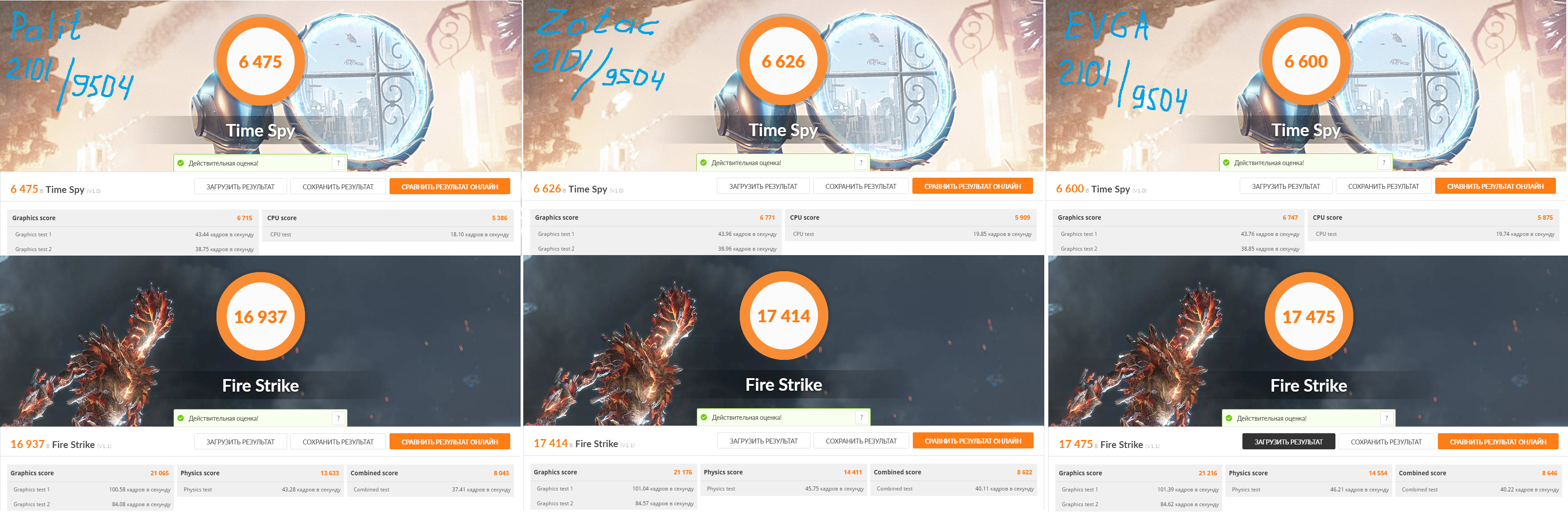Select the CPU score 5 909 row header
The width and height of the screenshot is (1568, 512).
(x=910, y=218)
